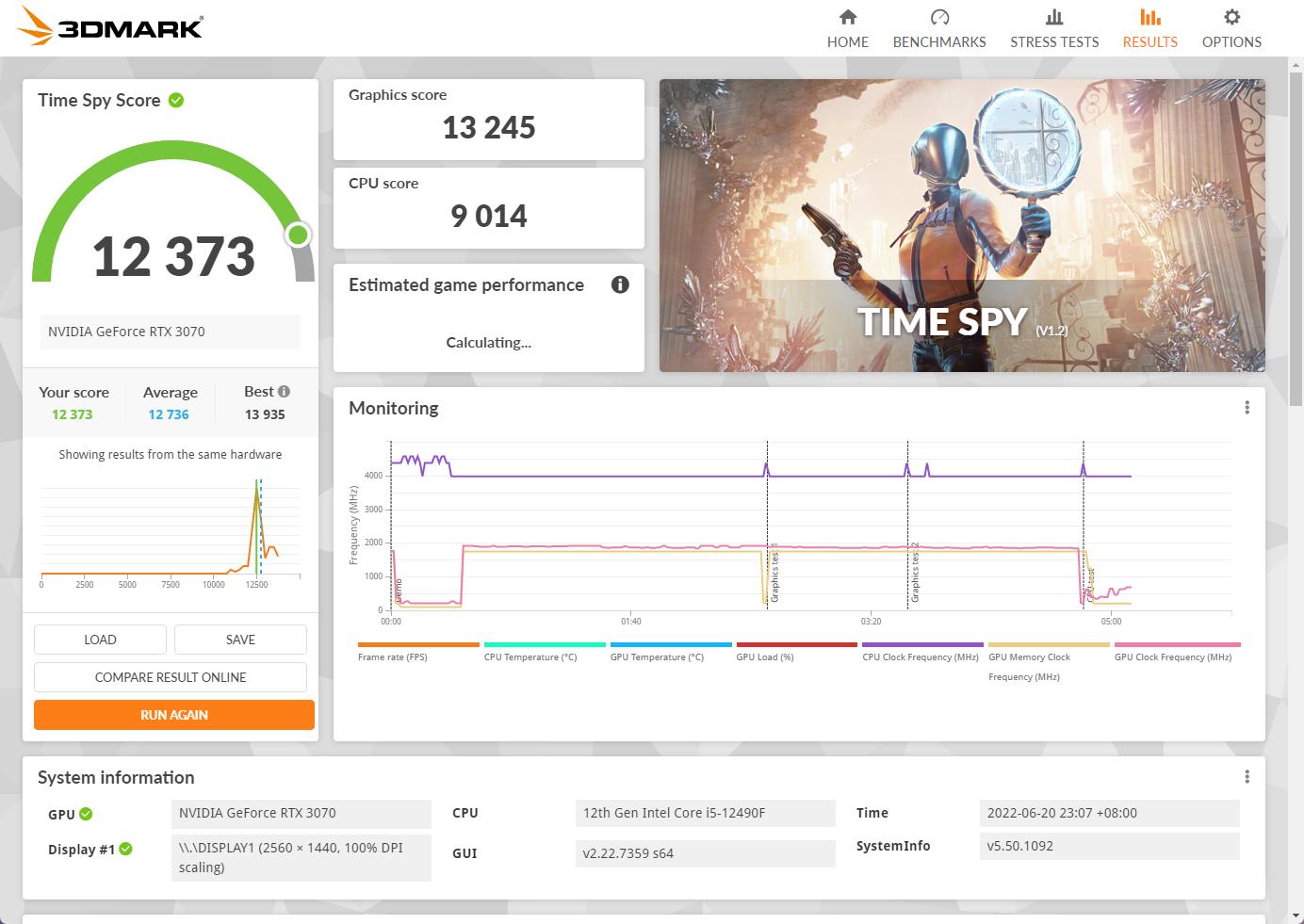Switch to the Results tab
This screenshot has height=924, width=1304.
pos(1149,28)
